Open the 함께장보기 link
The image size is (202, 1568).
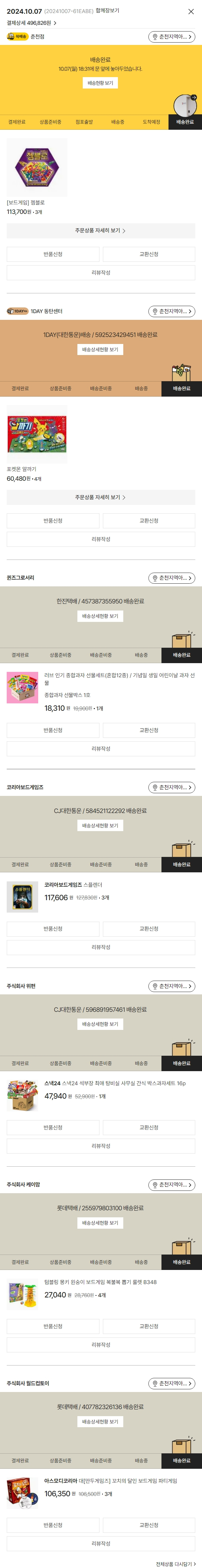pyautogui.click(x=108, y=11)
